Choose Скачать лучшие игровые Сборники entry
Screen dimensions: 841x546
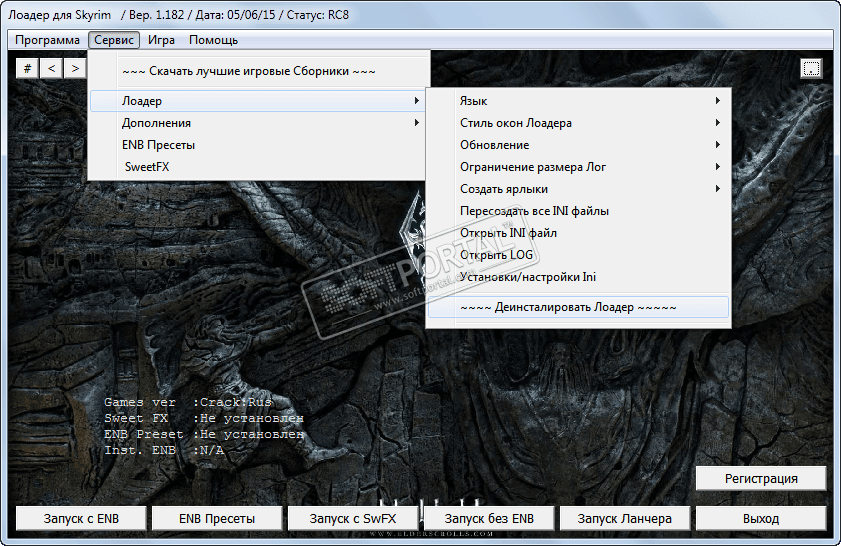(x=260, y=71)
